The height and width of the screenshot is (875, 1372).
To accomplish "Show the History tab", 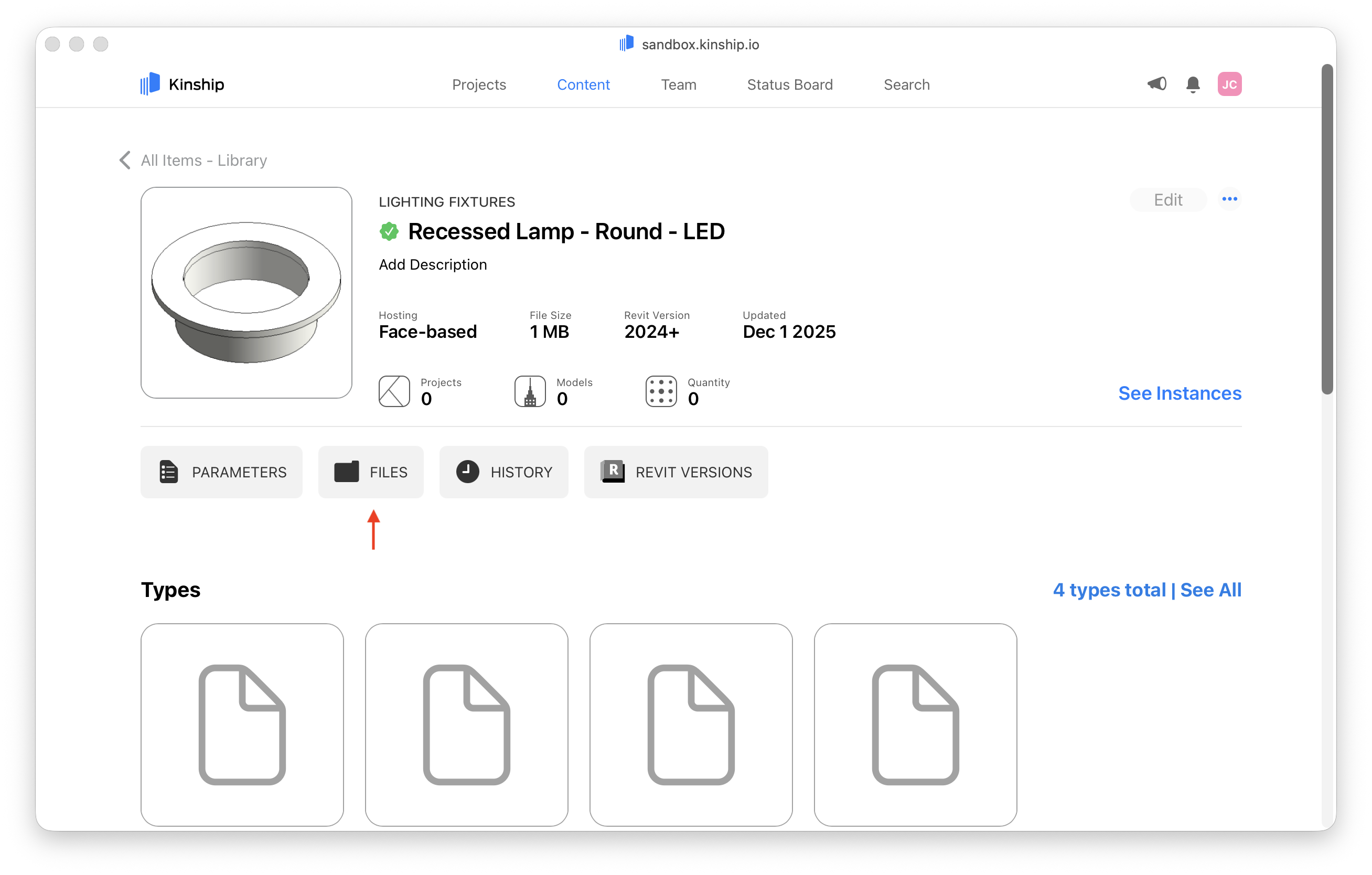I will point(503,472).
